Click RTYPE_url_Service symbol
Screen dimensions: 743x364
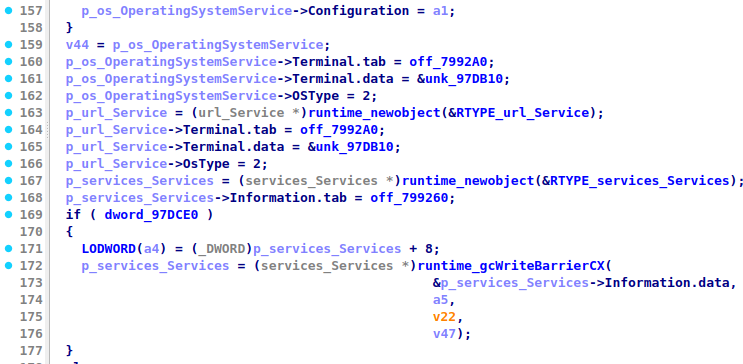click(x=538, y=113)
